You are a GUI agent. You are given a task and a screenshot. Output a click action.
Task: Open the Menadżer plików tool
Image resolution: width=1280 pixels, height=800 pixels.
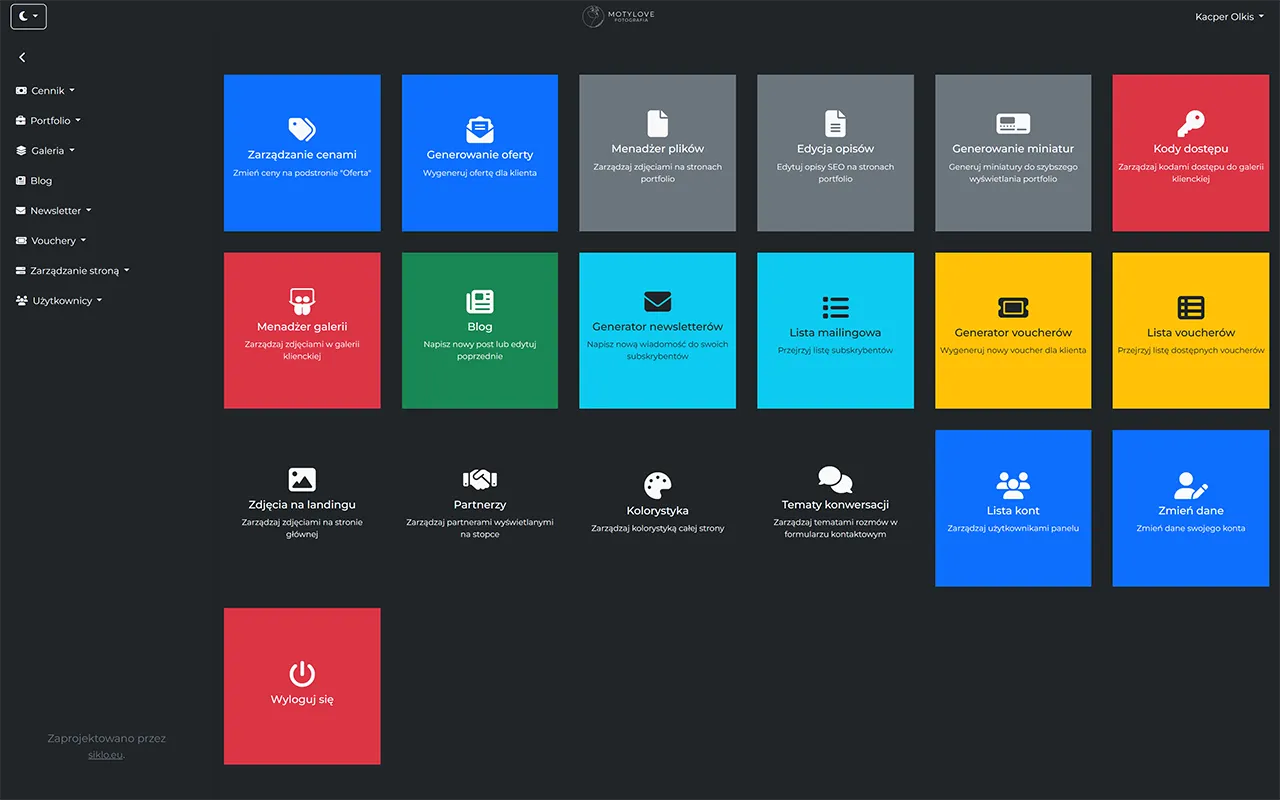[657, 152]
